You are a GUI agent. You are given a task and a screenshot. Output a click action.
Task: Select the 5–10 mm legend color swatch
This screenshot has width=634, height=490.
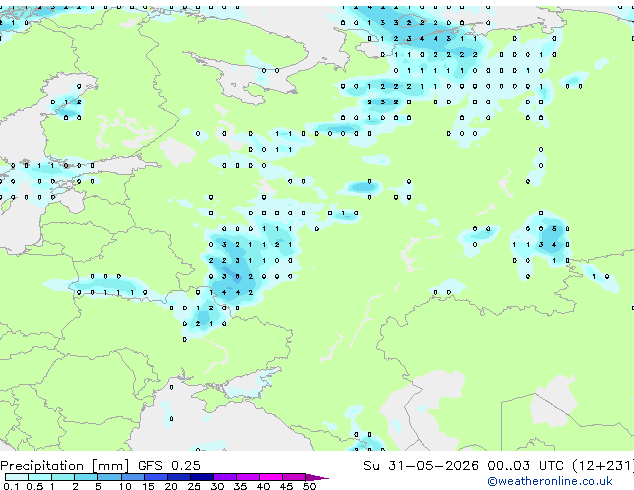[109, 477]
